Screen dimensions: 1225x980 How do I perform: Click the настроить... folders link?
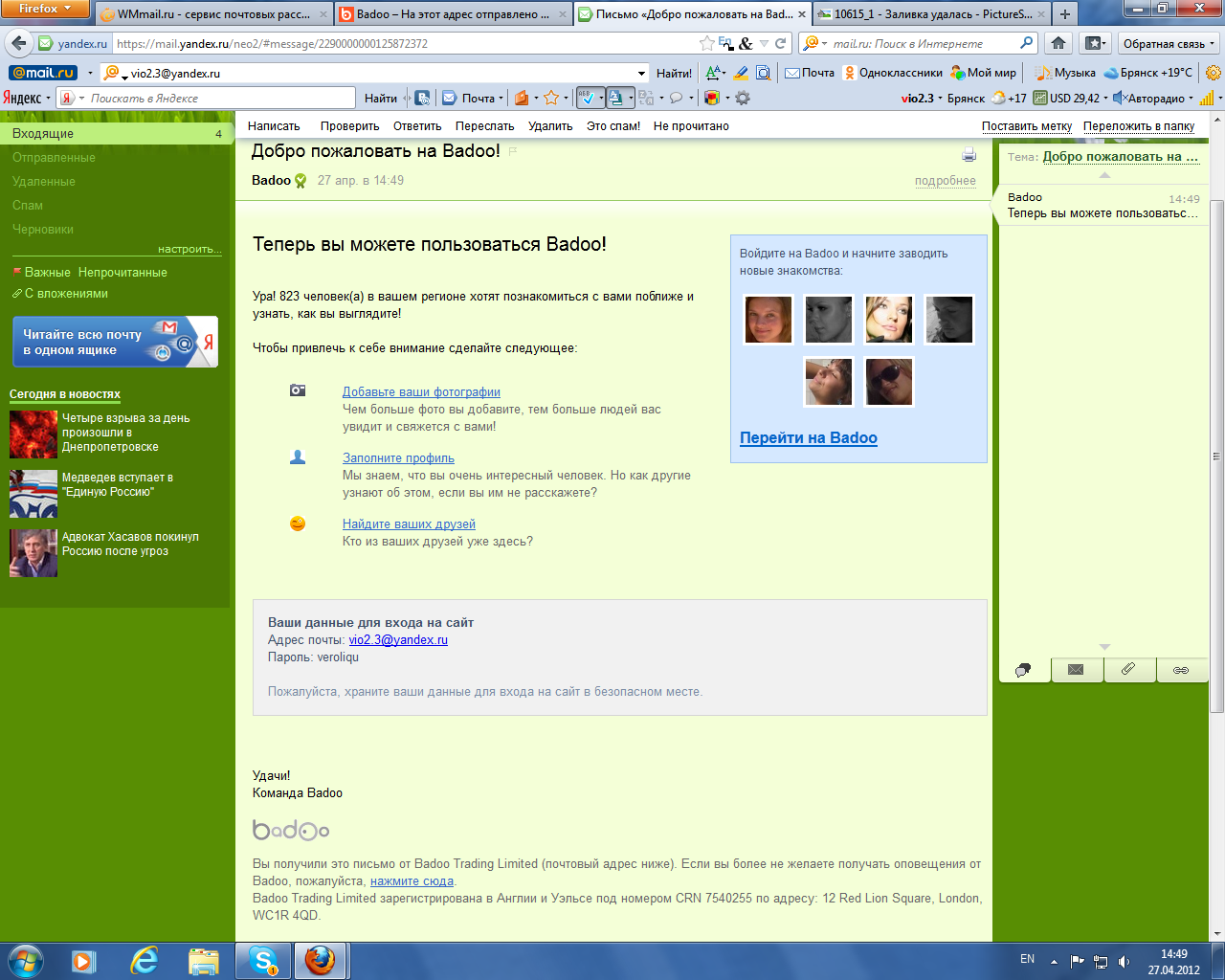(x=189, y=249)
